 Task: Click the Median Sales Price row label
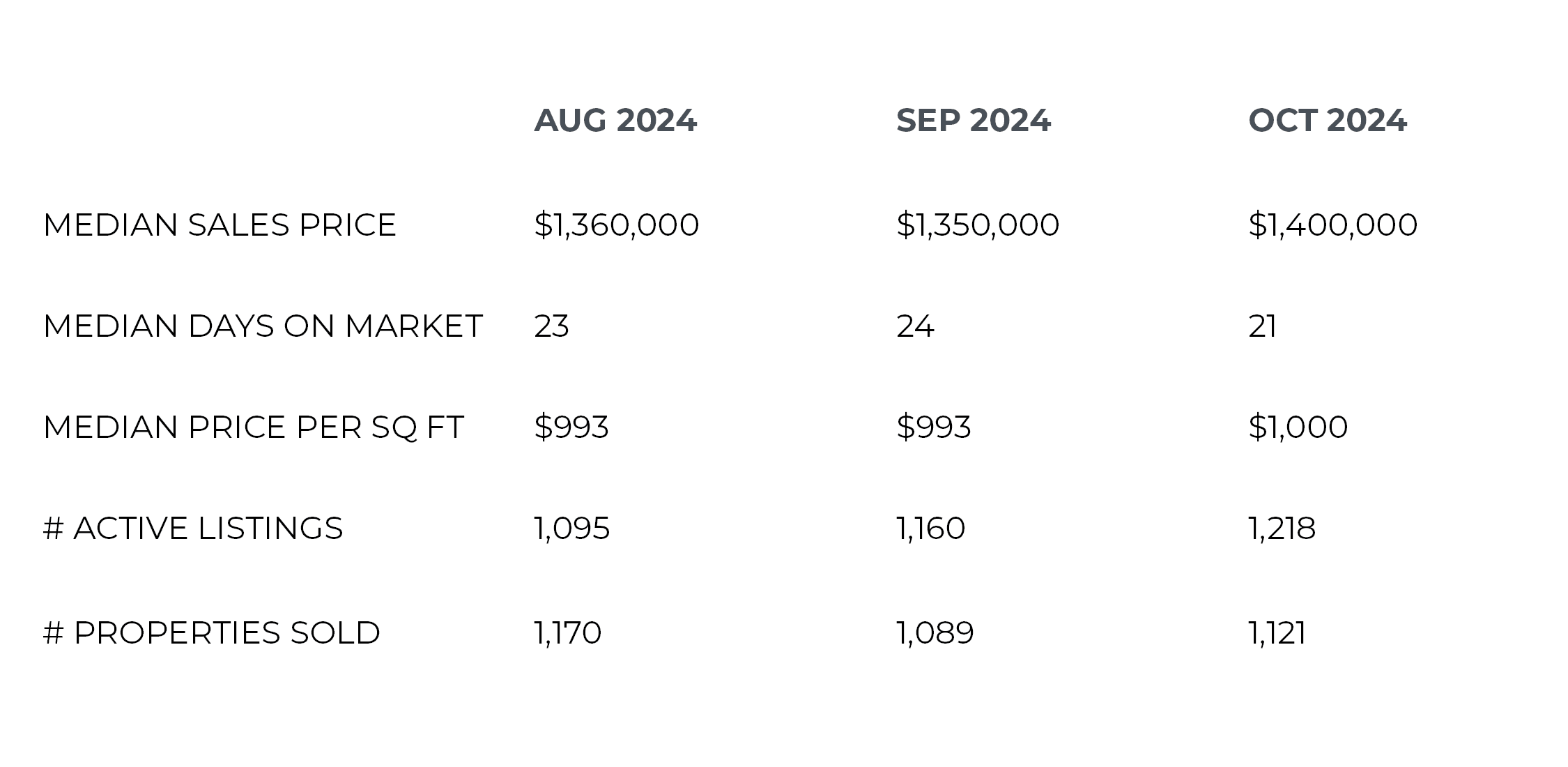220,225
